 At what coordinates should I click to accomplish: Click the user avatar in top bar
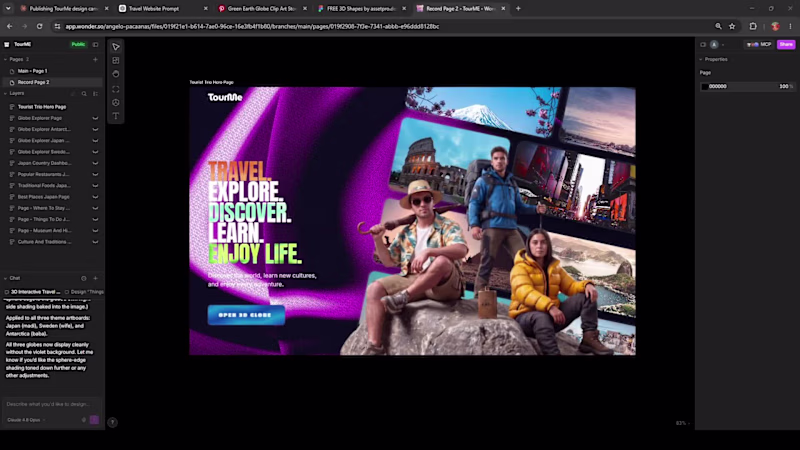pos(714,44)
